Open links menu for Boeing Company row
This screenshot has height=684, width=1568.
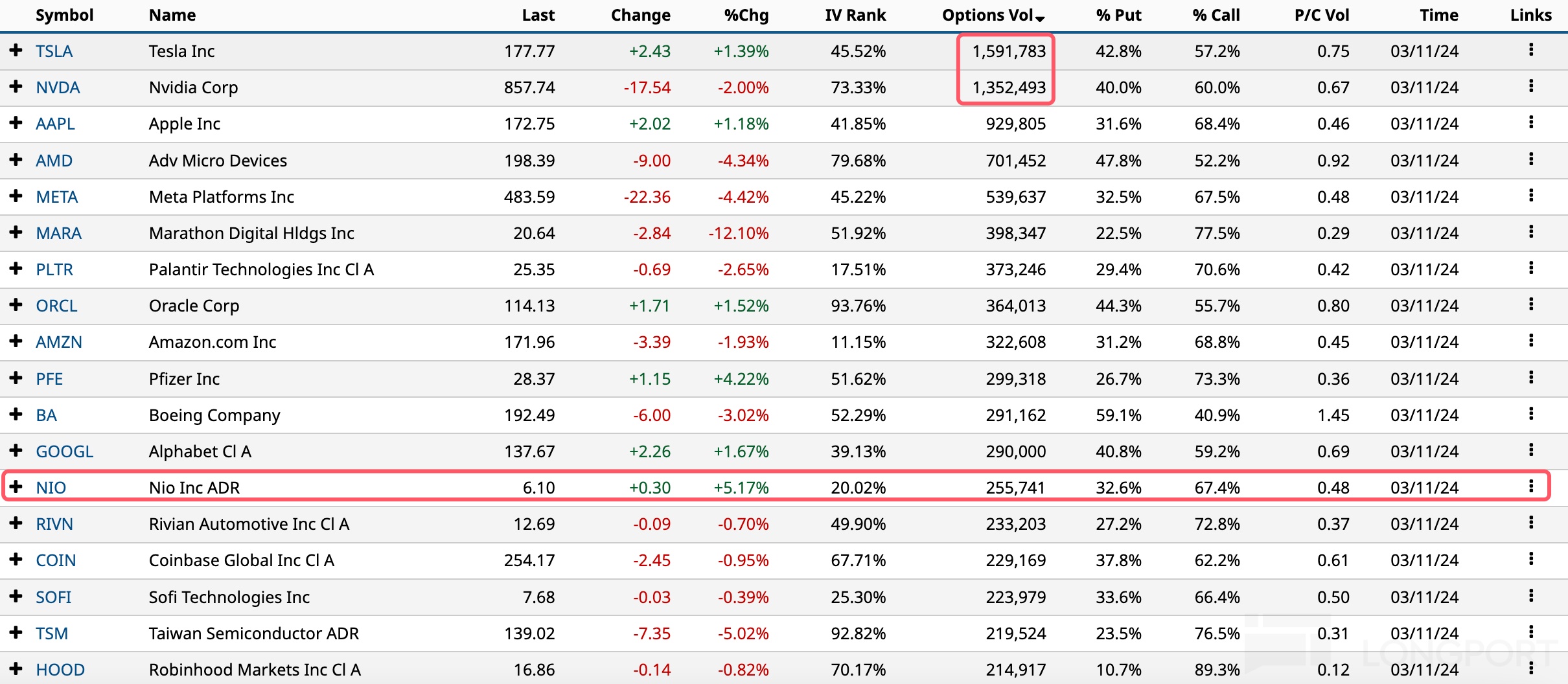pyautogui.click(x=1530, y=414)
